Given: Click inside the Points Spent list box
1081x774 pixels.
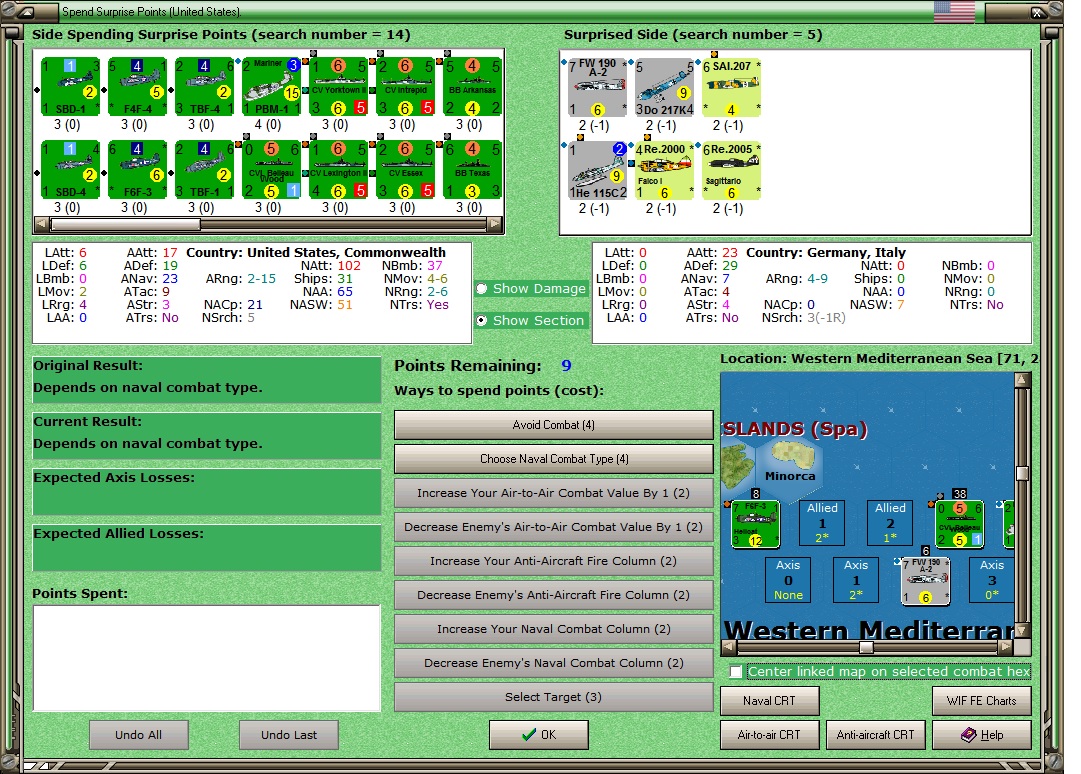Looking at the screenshot, I should pos(207,658).
